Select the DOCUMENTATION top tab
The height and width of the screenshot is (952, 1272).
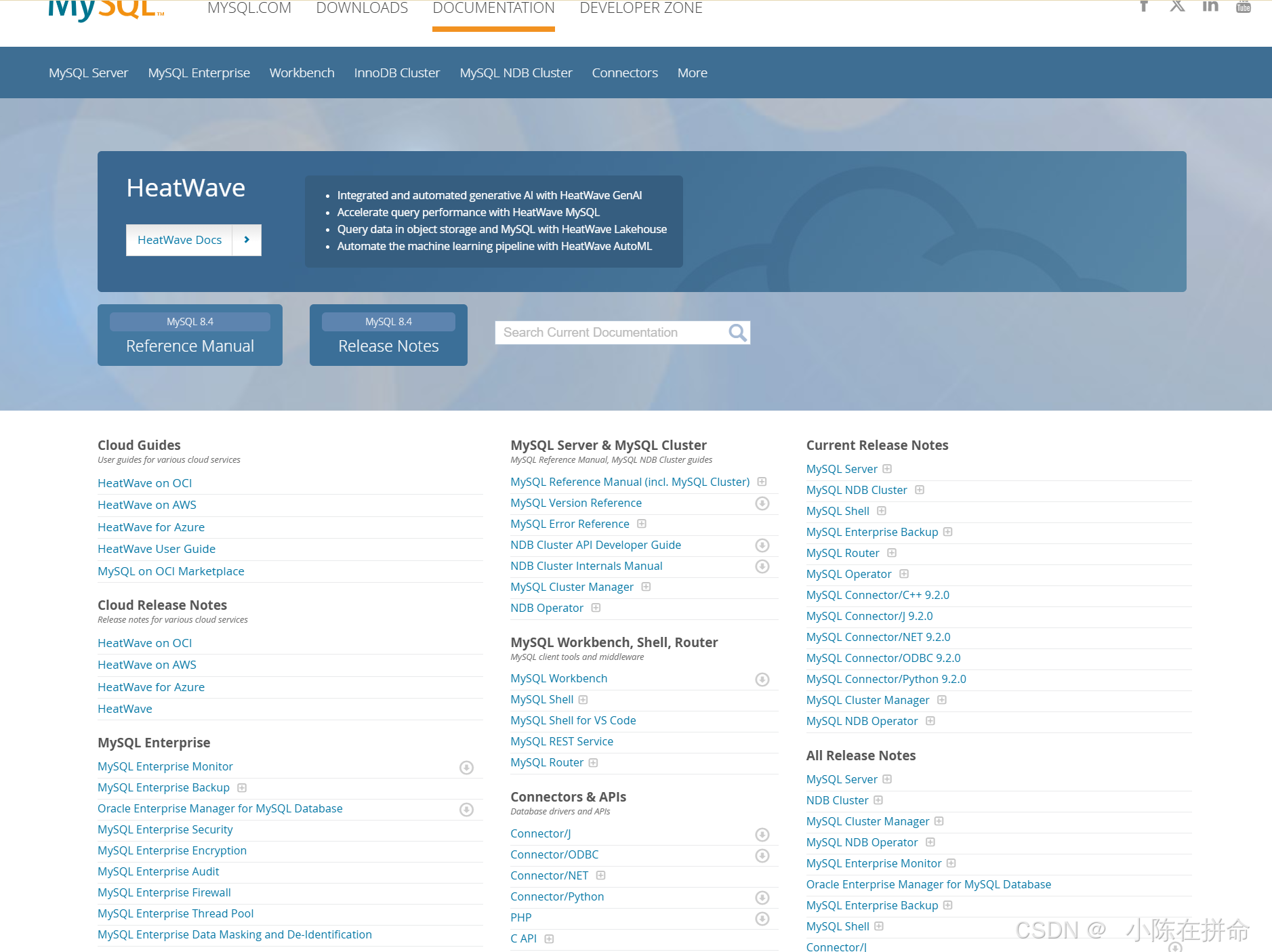[493, 8]
